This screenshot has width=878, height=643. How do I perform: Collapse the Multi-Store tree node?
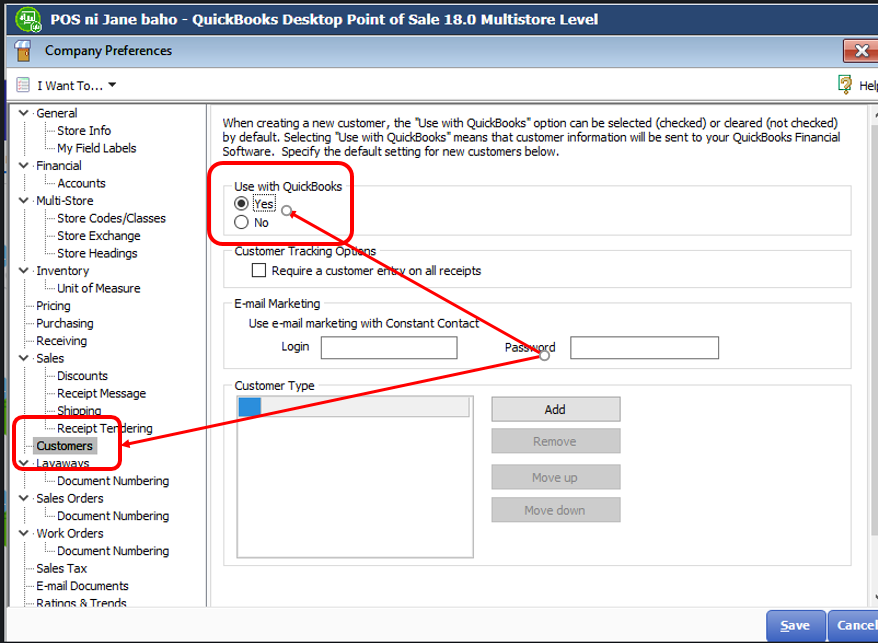point(24,200)
